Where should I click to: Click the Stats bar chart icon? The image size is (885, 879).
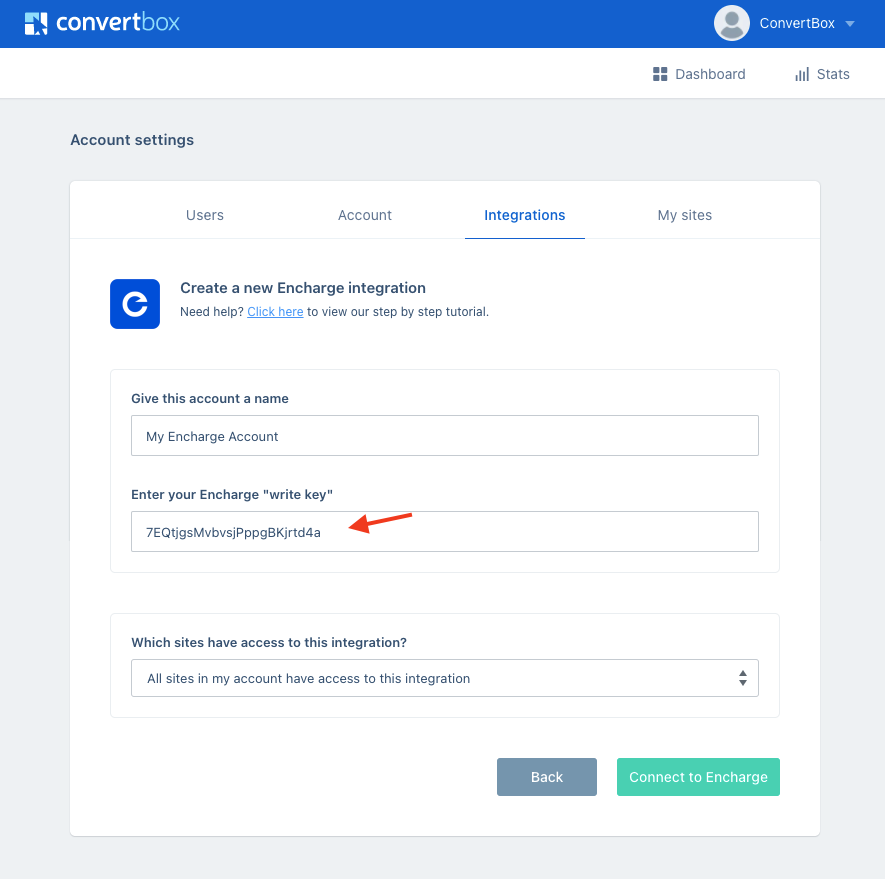(x=802, y=75)
